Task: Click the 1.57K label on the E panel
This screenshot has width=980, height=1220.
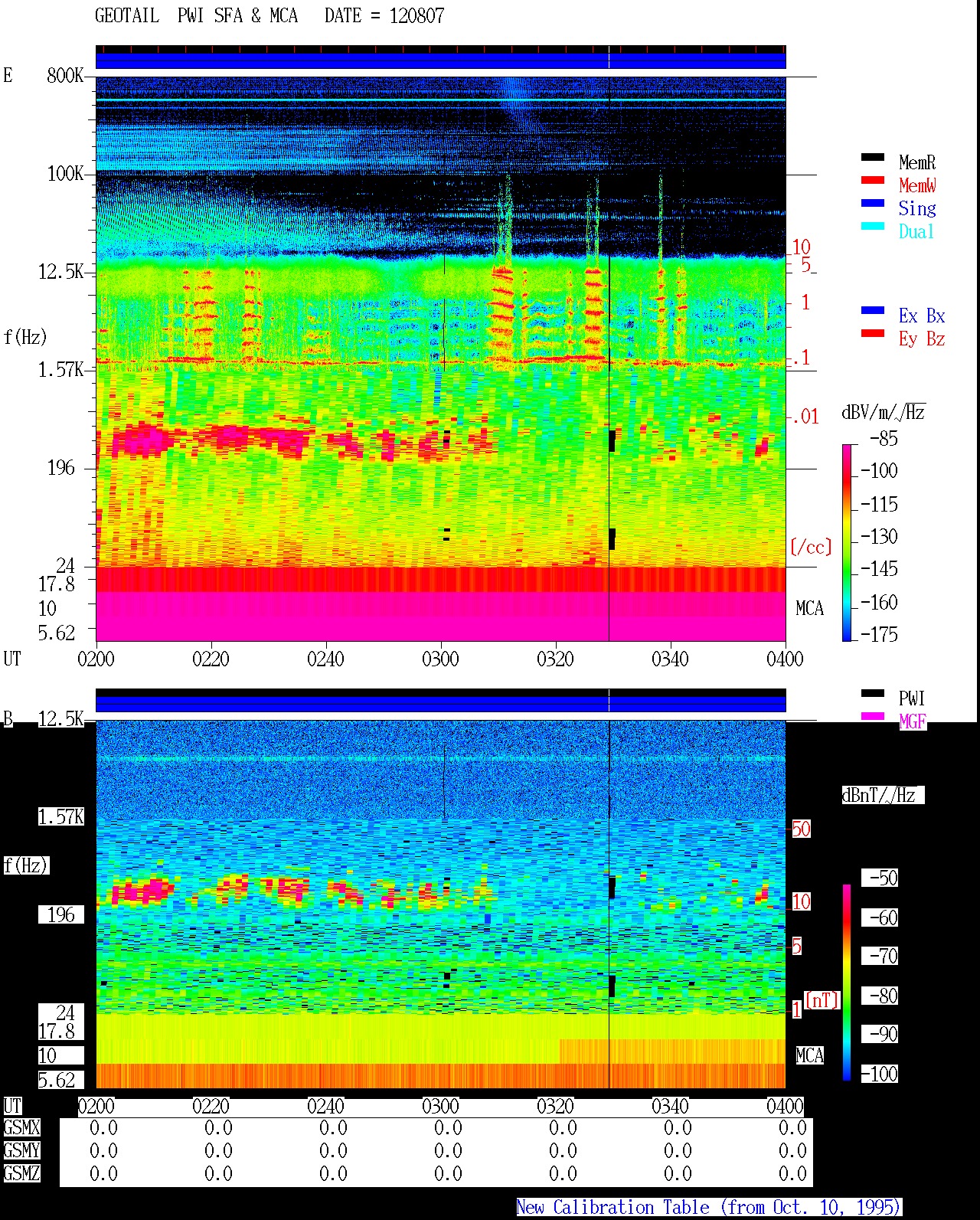Action: (x=61, y=370)
